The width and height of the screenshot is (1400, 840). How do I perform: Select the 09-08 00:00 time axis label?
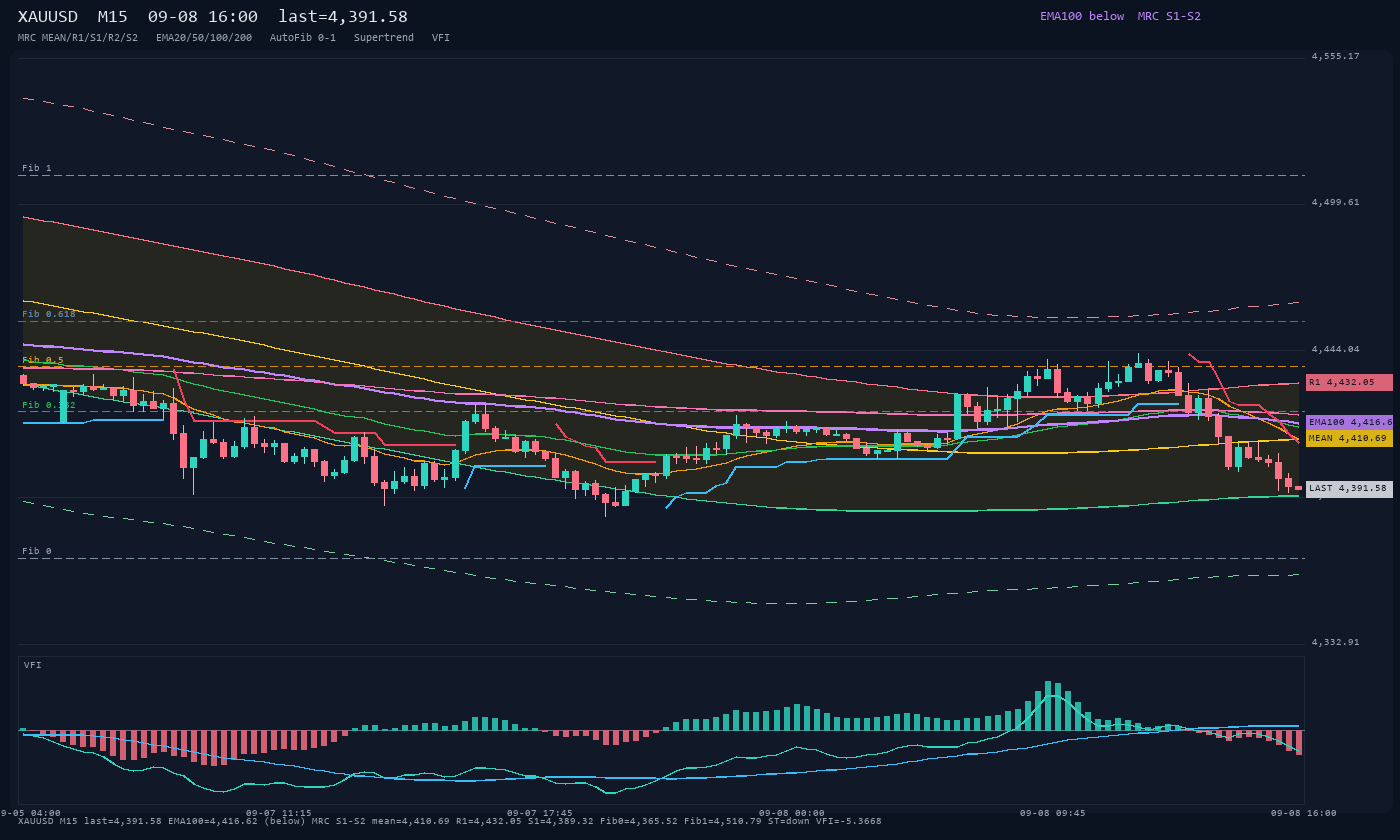(792, 813)
